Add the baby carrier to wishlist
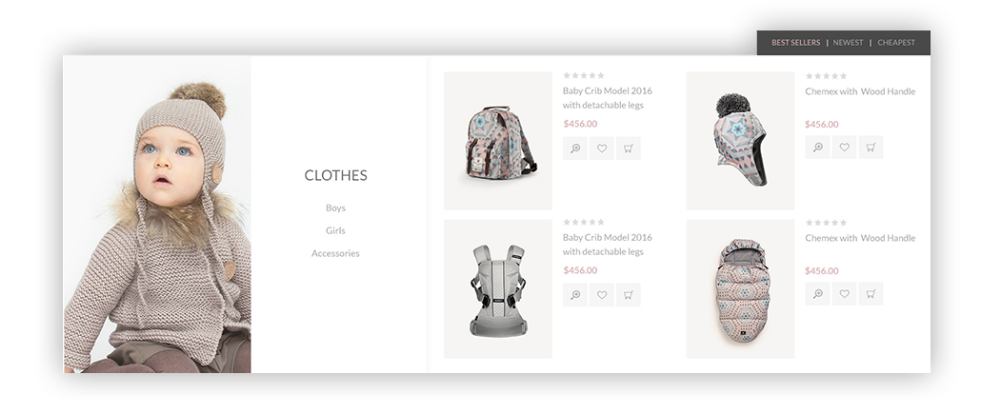 pos(601,295)
